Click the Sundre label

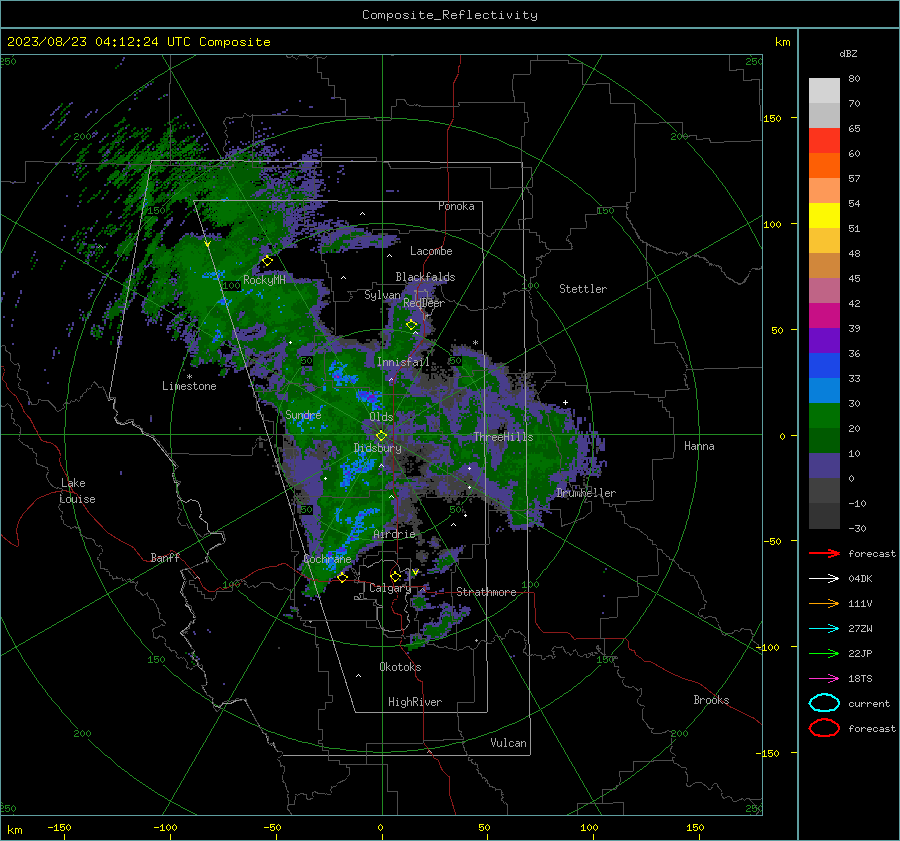(x=303, y=415)
